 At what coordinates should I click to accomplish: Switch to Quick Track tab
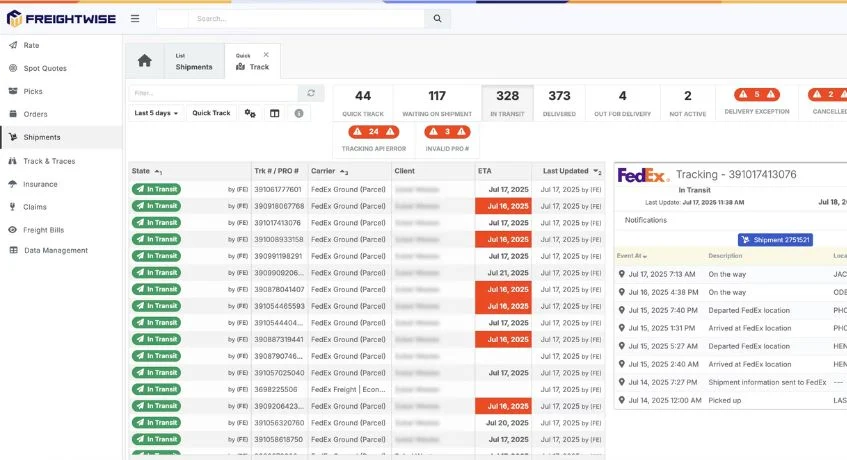[252, 62]
